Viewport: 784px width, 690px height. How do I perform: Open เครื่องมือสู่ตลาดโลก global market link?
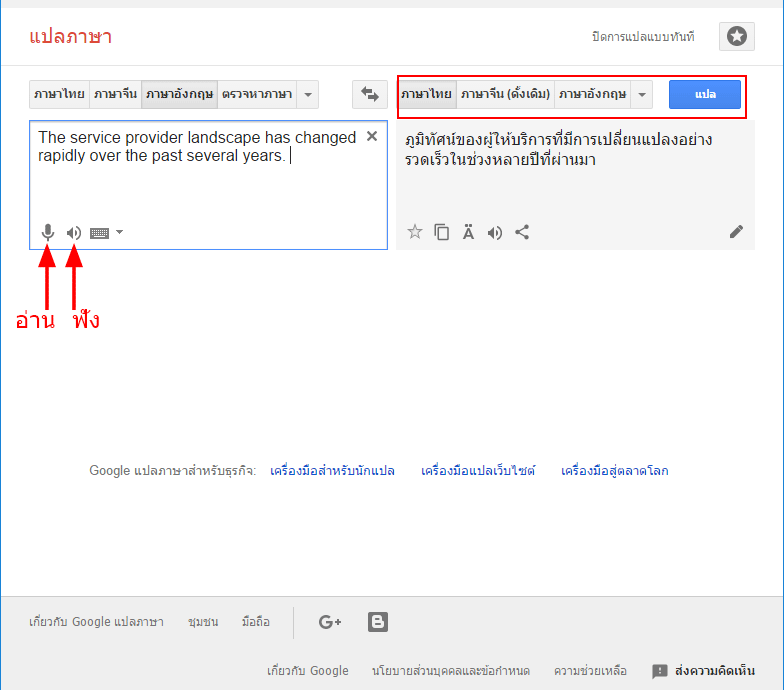(614, 470)
